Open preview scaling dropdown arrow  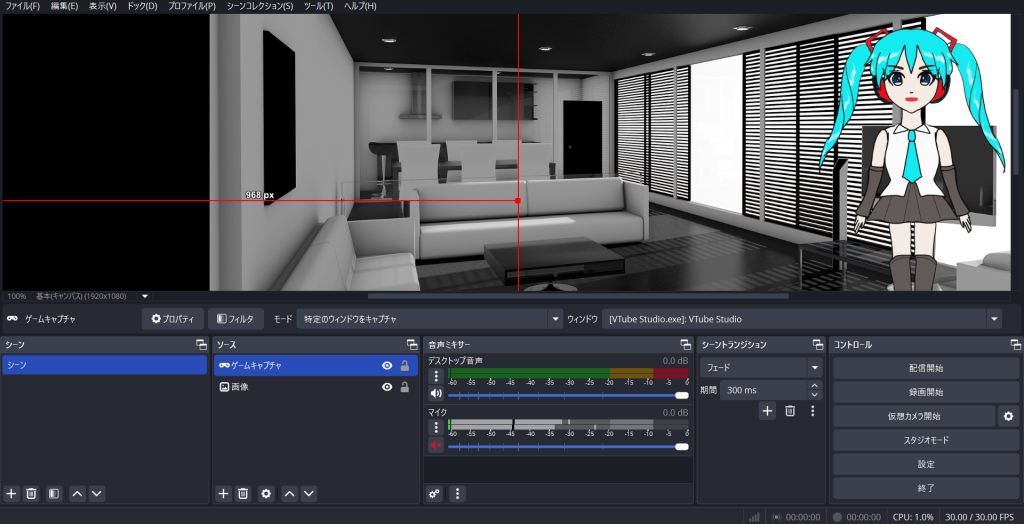point(145,296)
